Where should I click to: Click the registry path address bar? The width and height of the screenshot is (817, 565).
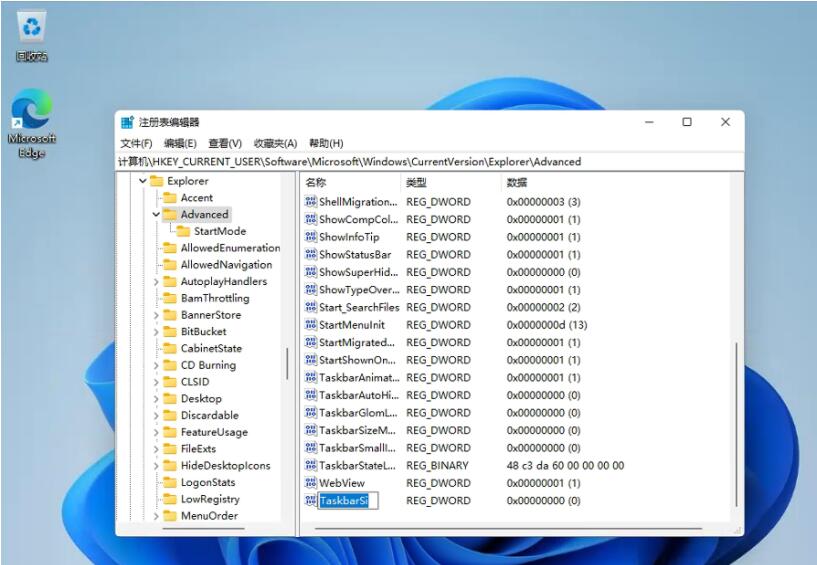pos(429,162)
